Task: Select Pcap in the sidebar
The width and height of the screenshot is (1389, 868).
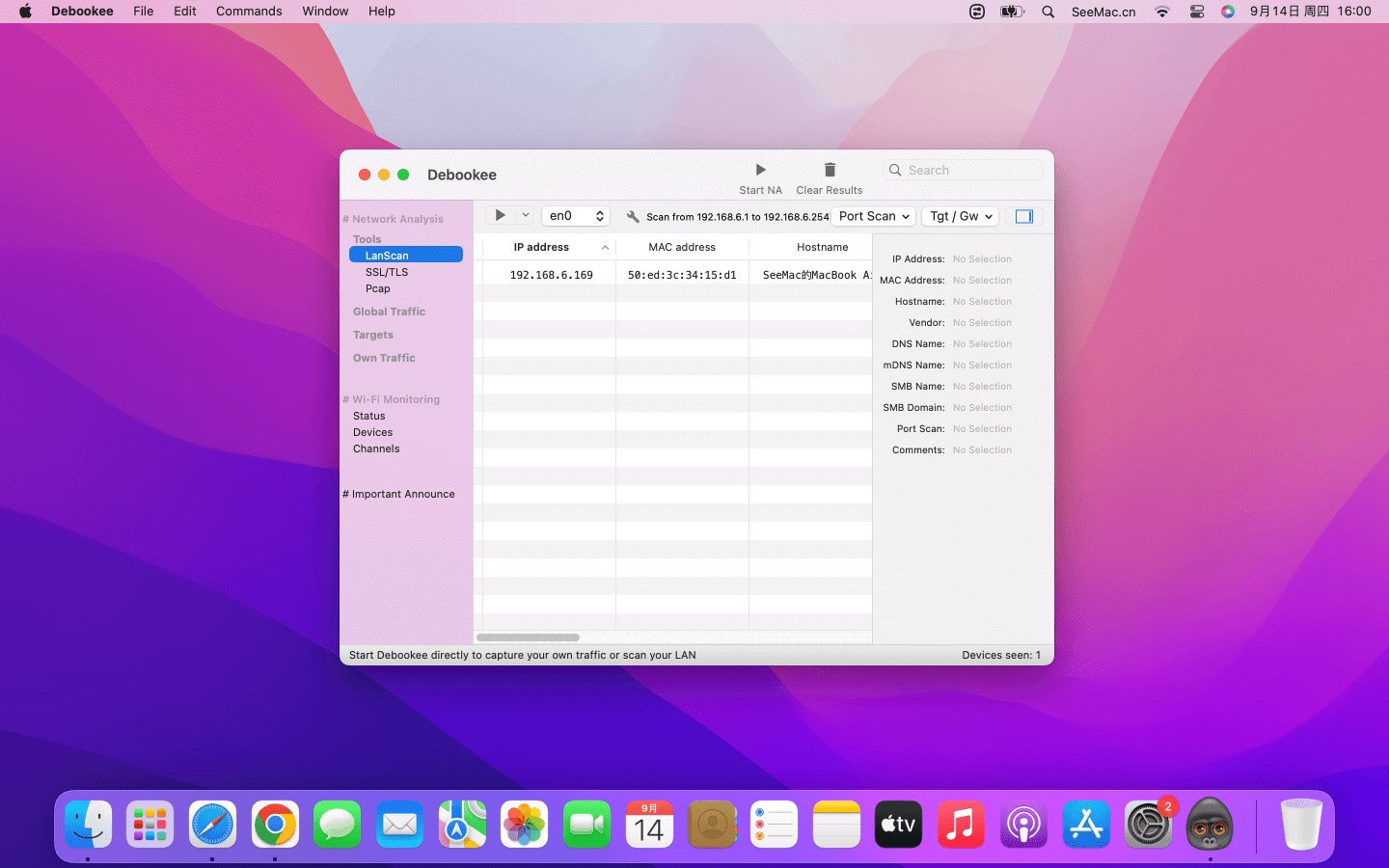Action: click(x=378, y=288)
